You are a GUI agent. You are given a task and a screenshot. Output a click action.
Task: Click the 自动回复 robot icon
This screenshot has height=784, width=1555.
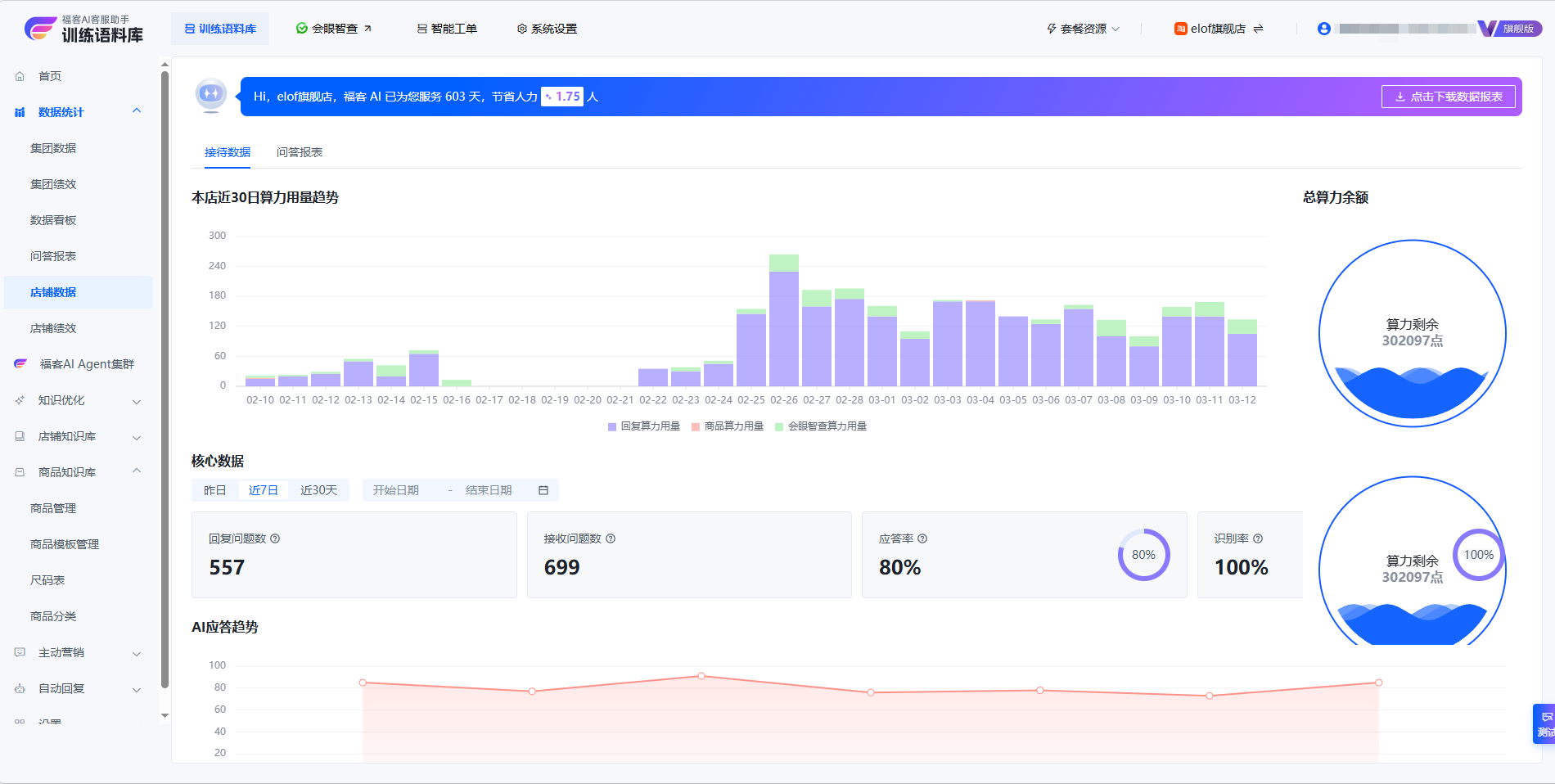(20, 688)
